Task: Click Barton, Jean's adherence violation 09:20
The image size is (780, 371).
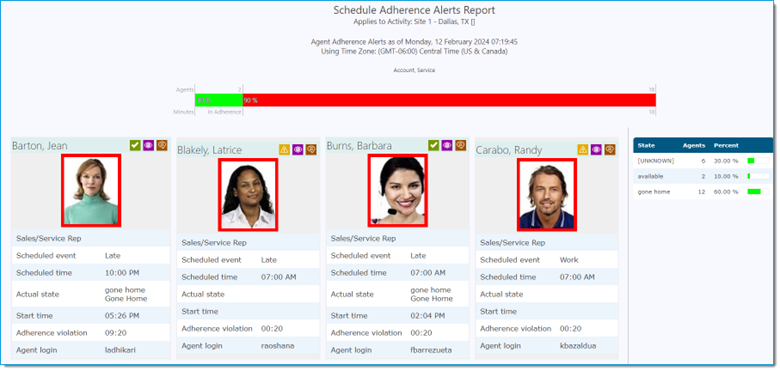Action: [114, 333]
